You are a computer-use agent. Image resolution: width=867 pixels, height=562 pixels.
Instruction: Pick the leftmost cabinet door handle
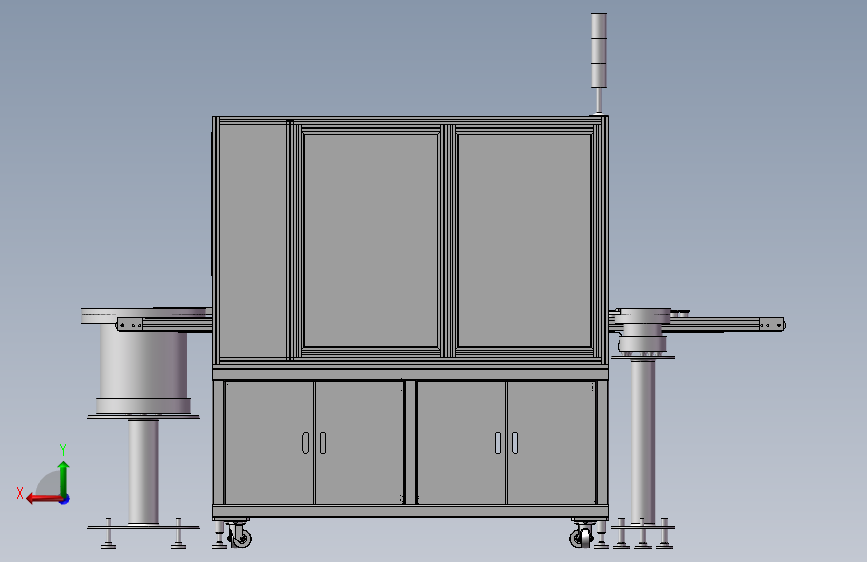pyautogui.click(x=305, y=443)
